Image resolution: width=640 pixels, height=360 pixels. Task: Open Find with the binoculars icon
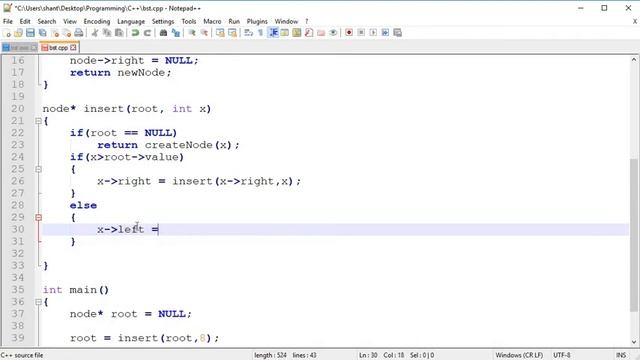pyautogui.click(x=163, y=33)
